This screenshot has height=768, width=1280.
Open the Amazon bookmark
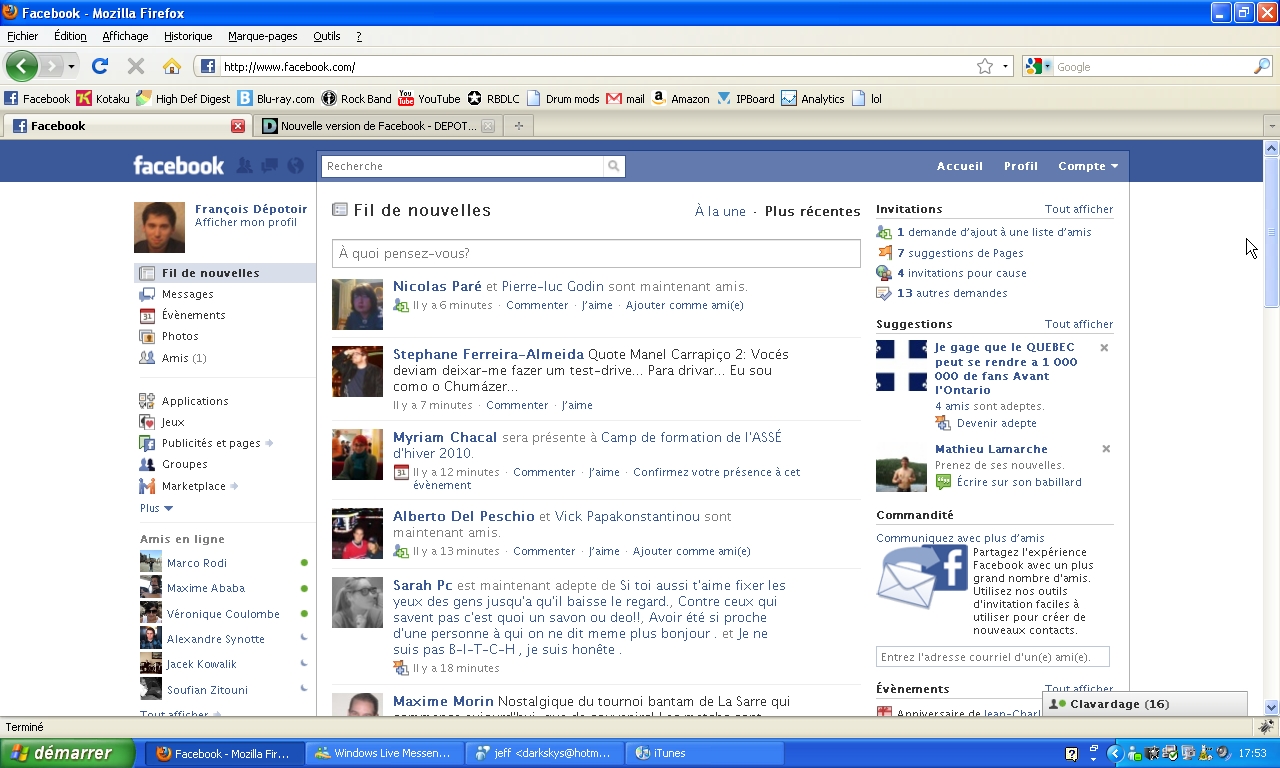pos(680,99)
